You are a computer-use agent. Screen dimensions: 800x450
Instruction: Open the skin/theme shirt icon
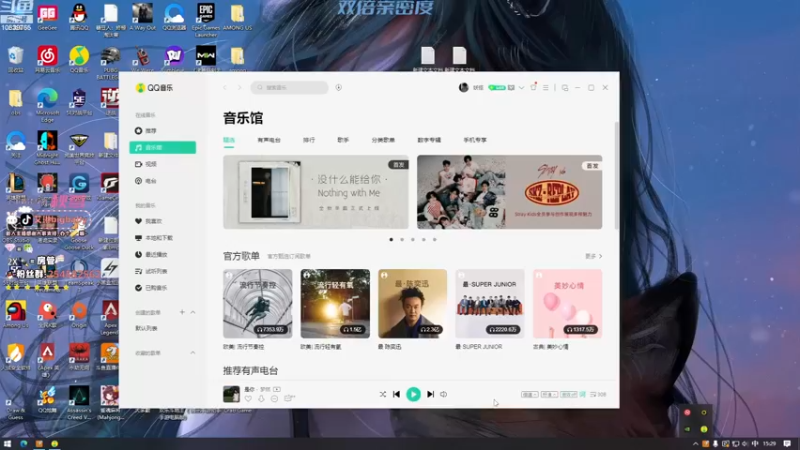pyautogui.click(x=534, y=87)
